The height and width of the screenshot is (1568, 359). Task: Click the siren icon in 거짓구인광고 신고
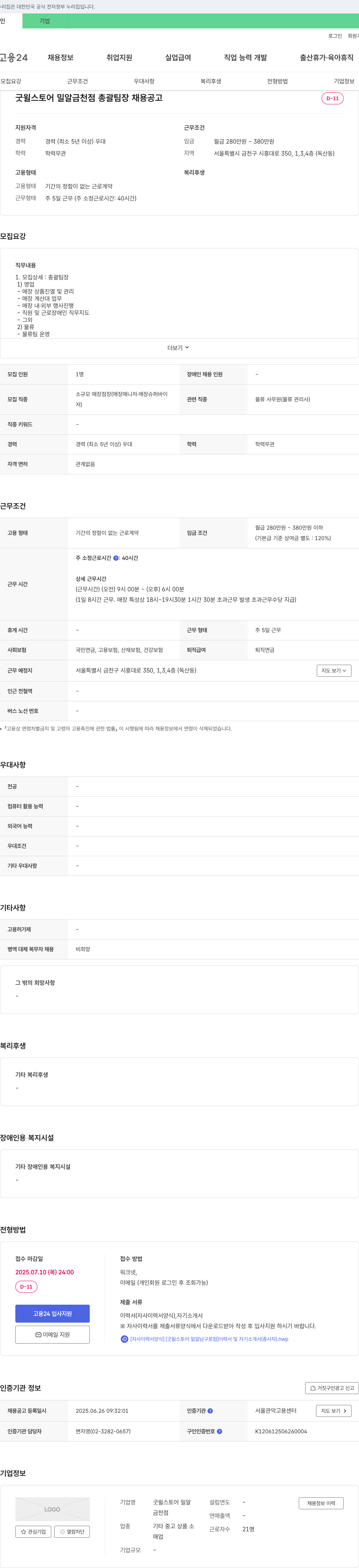313,1388
